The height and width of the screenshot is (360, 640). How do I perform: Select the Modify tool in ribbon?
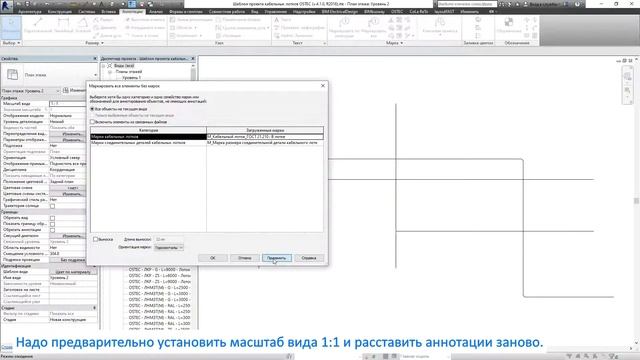point(11,27)
